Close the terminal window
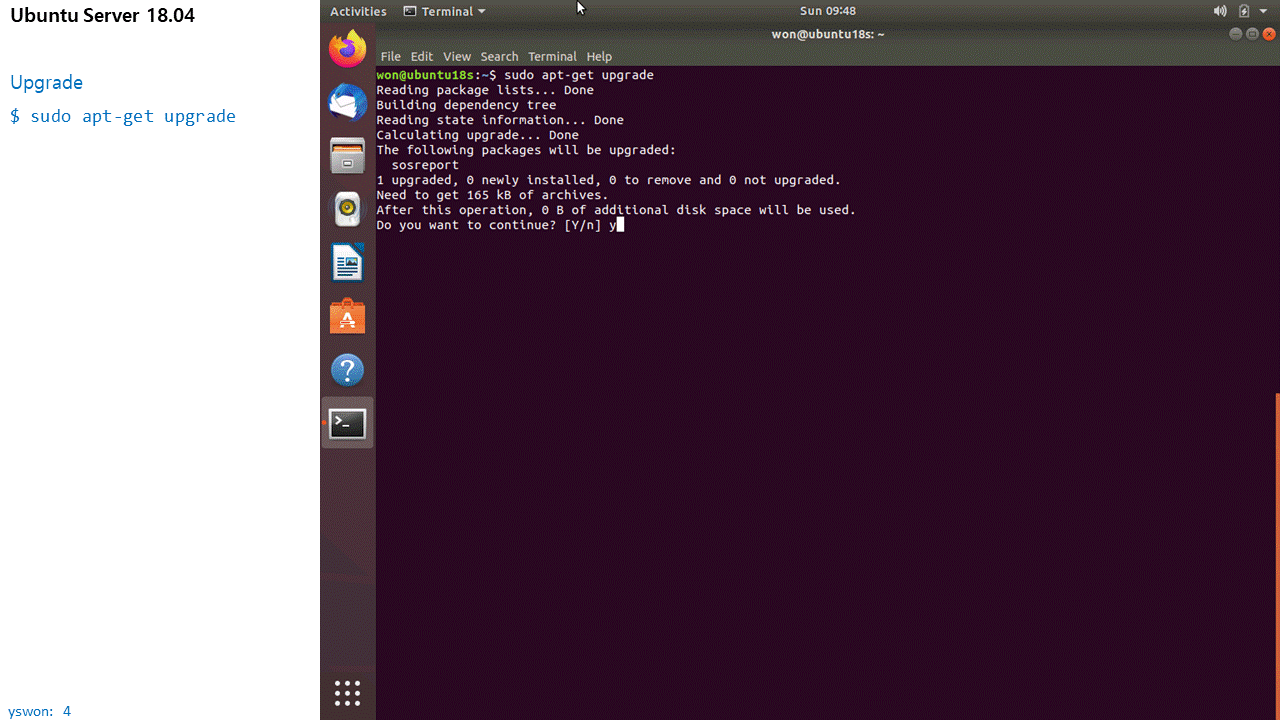The height and width of the screenshot is (720, 1280). pyautogui.click(x=1269, y=34)
